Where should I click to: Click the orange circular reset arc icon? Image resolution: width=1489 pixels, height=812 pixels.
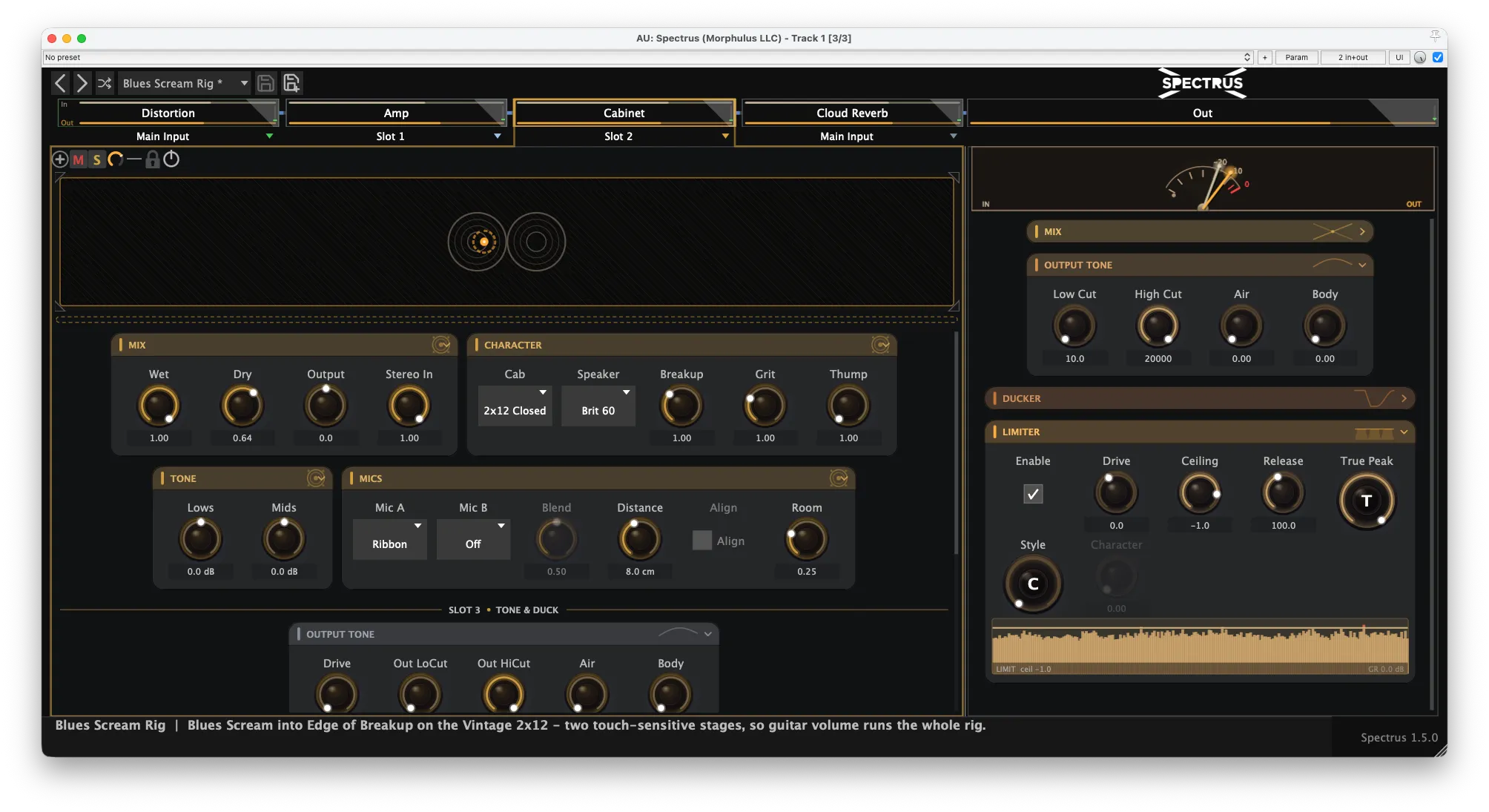tap(116, 159)
